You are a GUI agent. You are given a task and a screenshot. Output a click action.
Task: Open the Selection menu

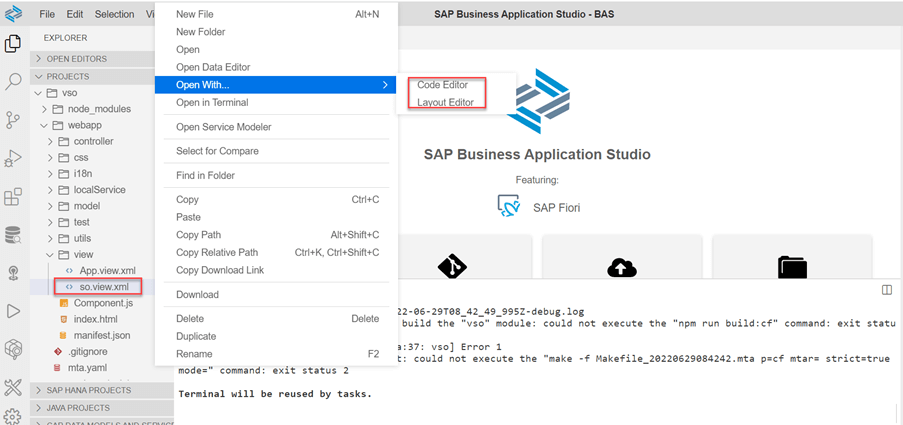pyautogui.click(x=115, y=14)
